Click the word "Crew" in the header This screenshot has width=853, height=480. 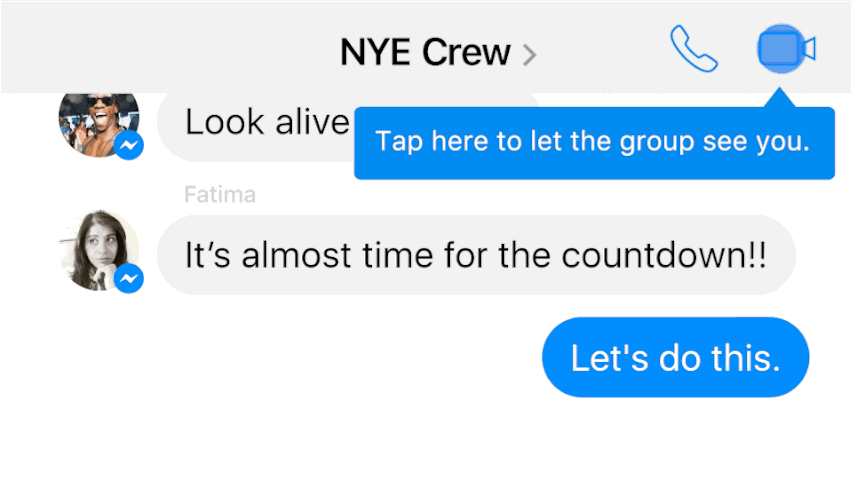pyautogui.click(x=466, y=52)
